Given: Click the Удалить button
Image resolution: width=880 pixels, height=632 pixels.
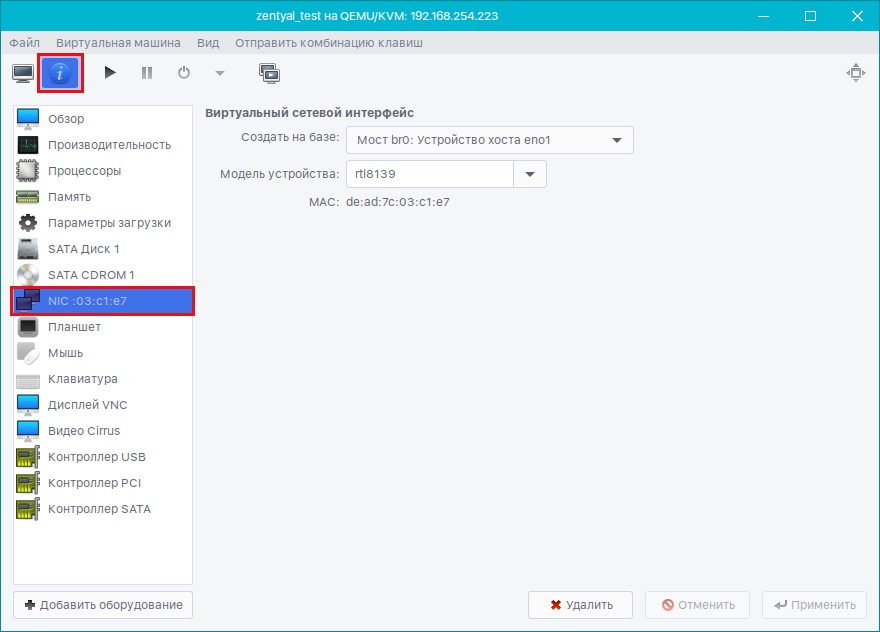Looking at the screenshot, I should pyautogui.click(x=580, y=605).
